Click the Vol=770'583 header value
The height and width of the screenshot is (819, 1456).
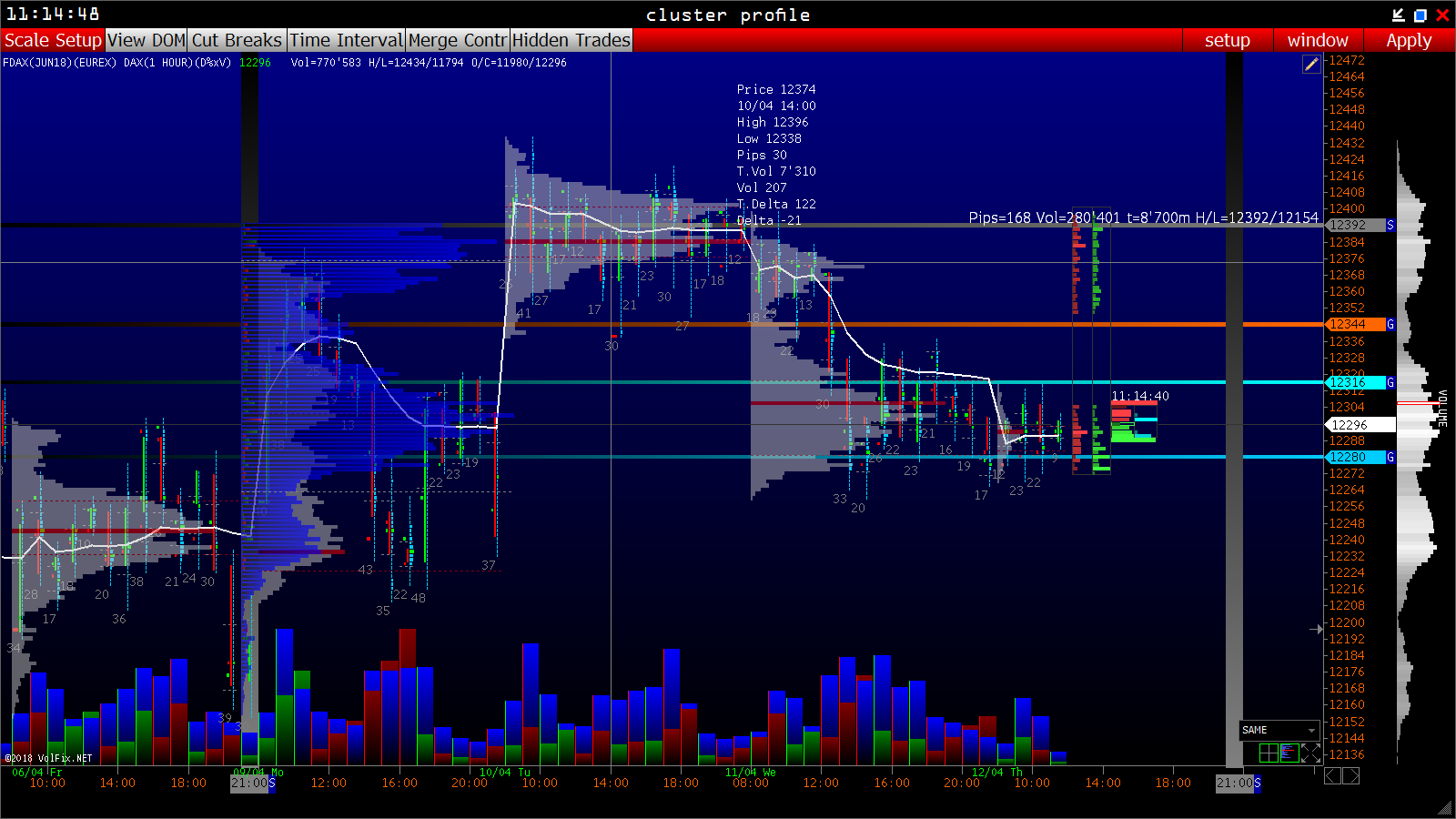(x=326, y=63)
